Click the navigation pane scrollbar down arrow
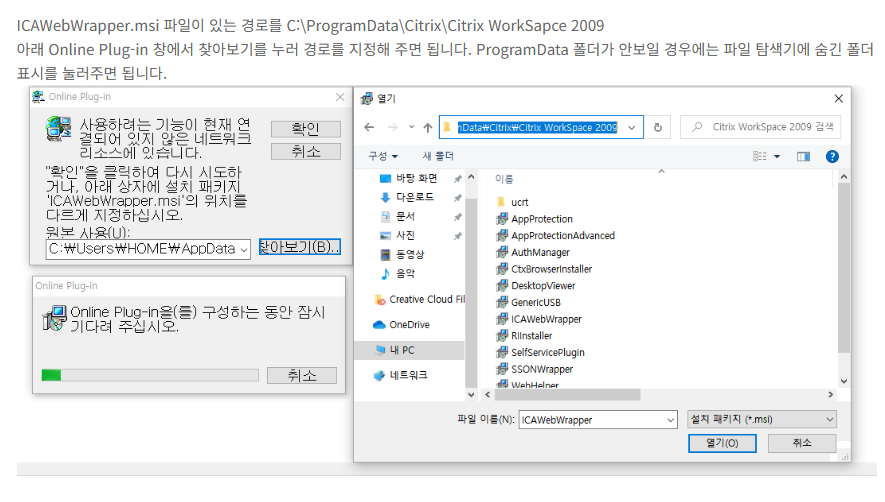 pos(471,395)
